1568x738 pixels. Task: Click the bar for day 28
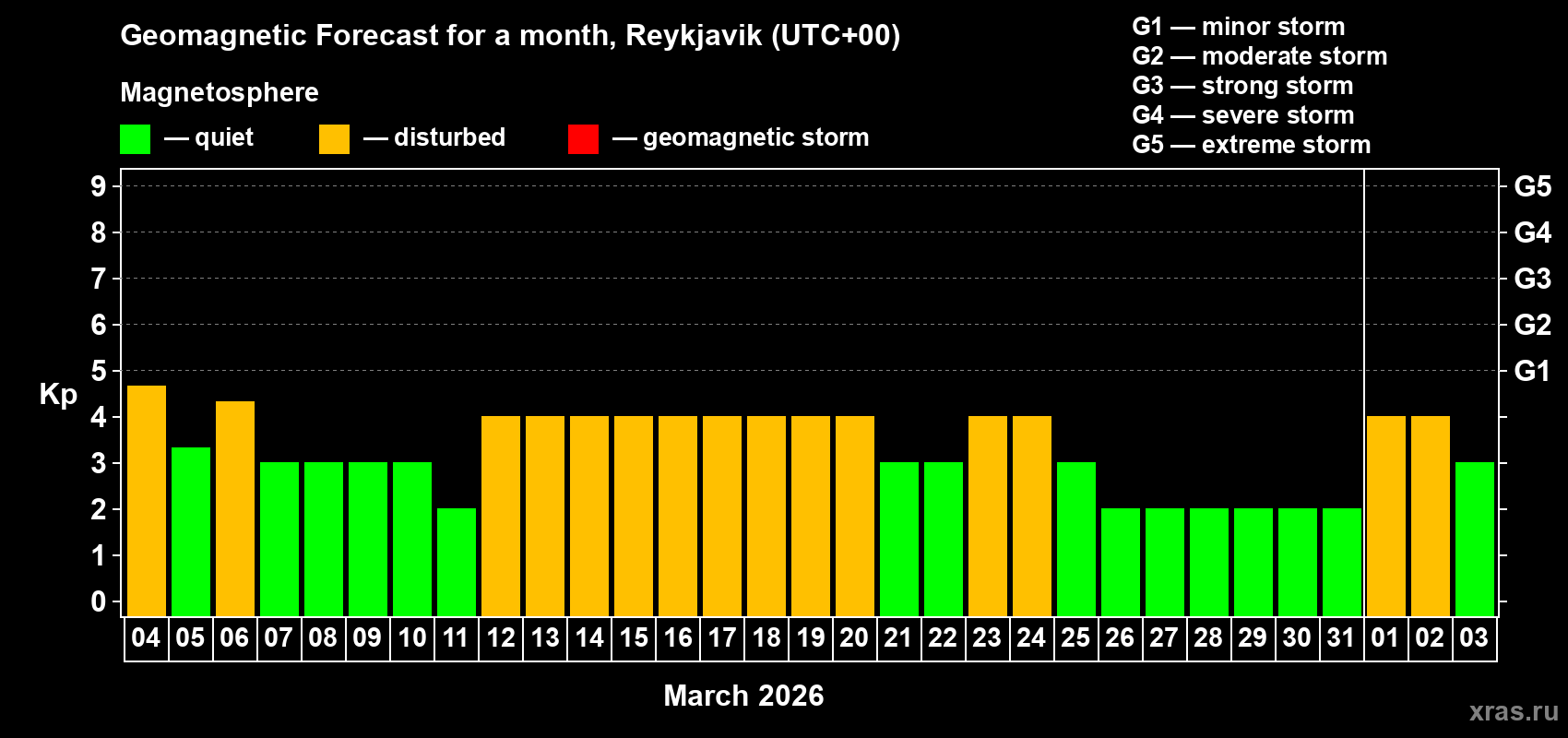1209,562
